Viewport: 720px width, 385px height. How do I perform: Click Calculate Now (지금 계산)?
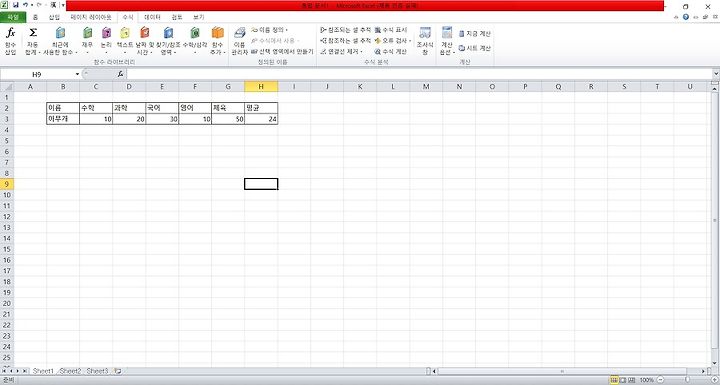tap(475, 34)
